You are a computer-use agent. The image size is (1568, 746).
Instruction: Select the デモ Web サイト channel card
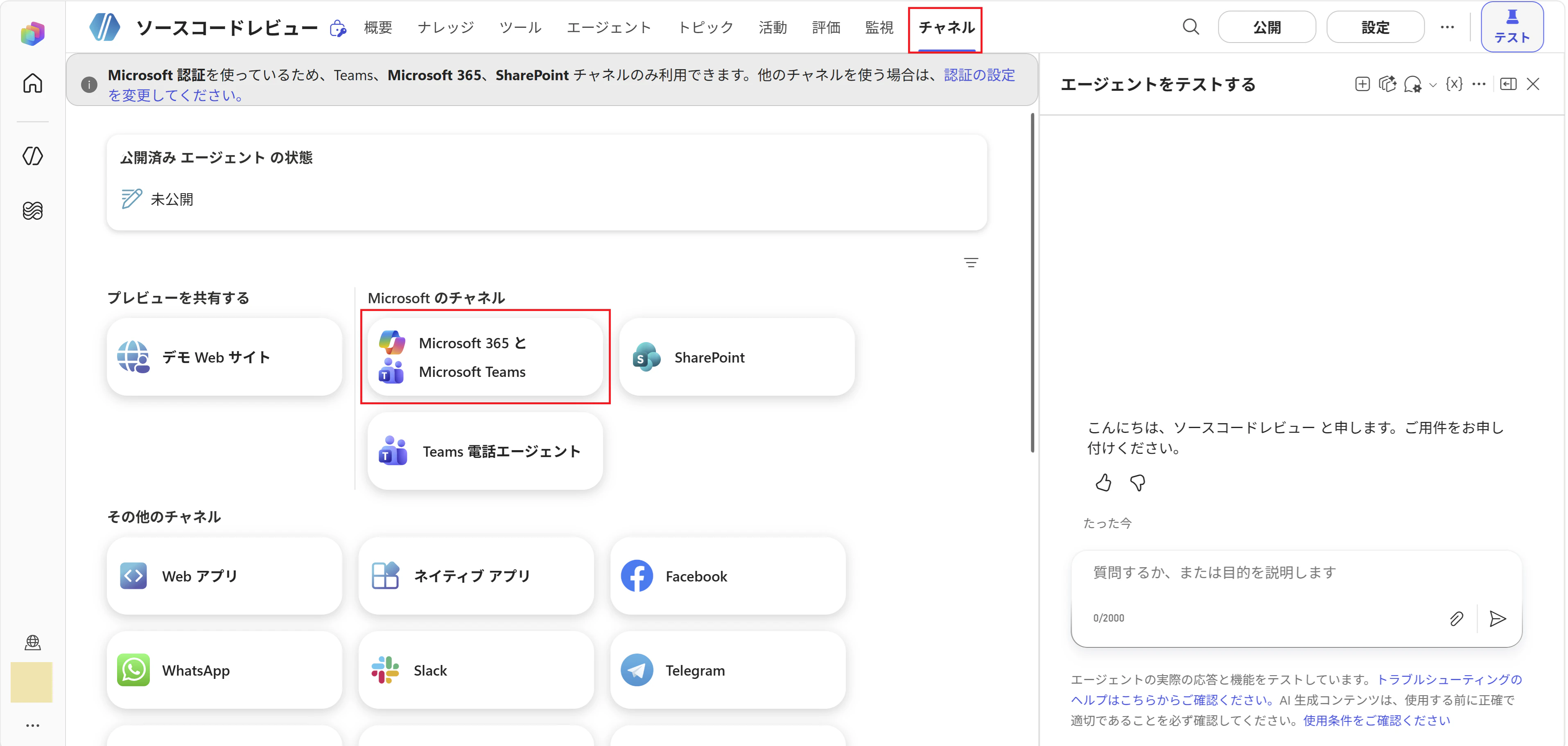point(224,357)
